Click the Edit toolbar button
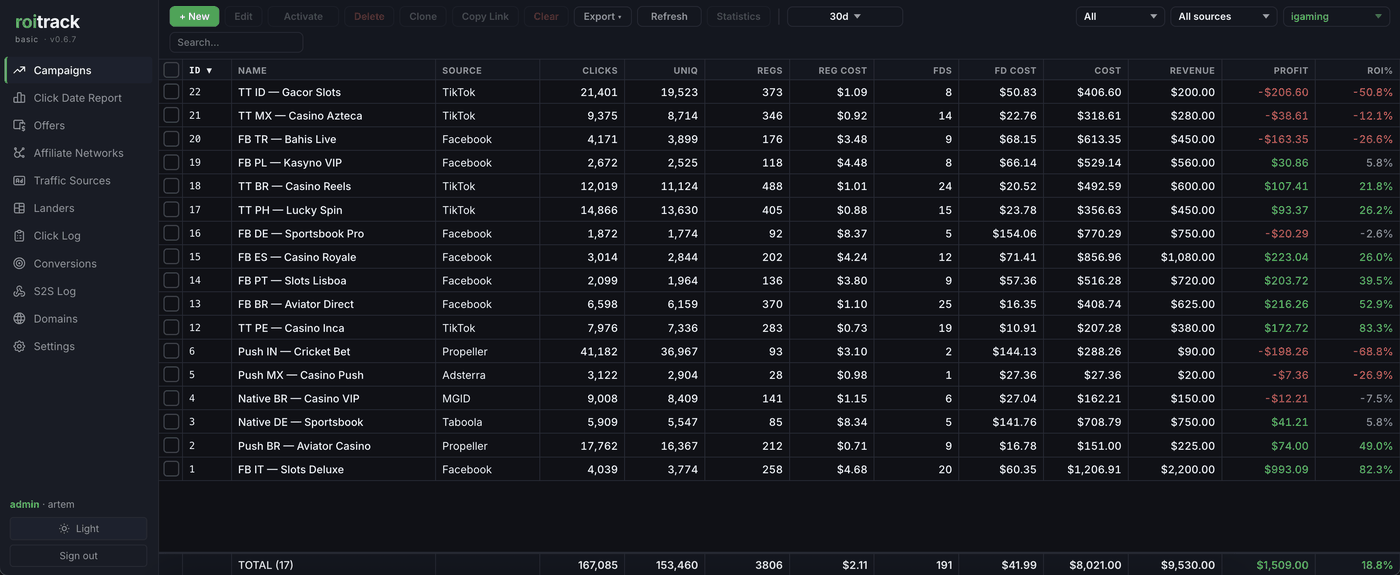 243,16
